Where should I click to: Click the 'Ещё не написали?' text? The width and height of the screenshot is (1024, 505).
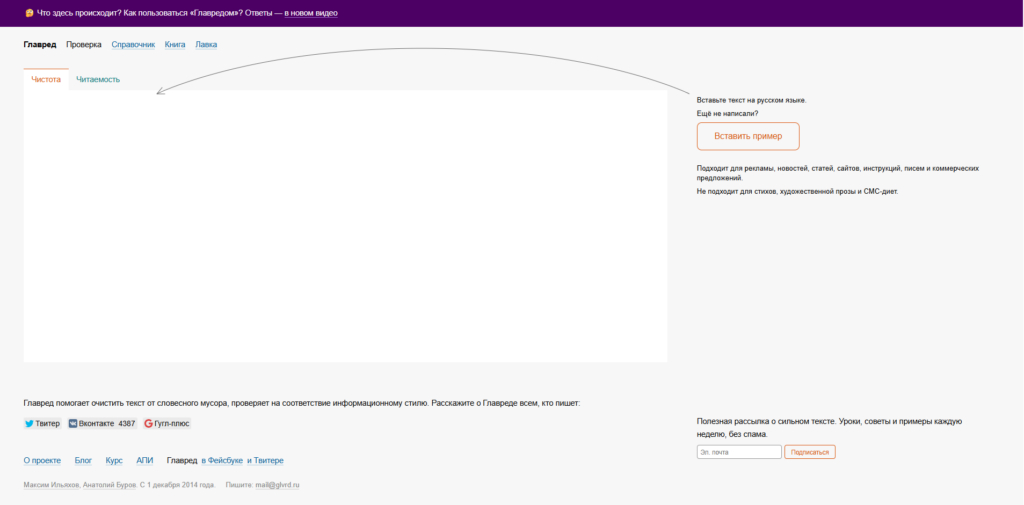click(728, 114)
